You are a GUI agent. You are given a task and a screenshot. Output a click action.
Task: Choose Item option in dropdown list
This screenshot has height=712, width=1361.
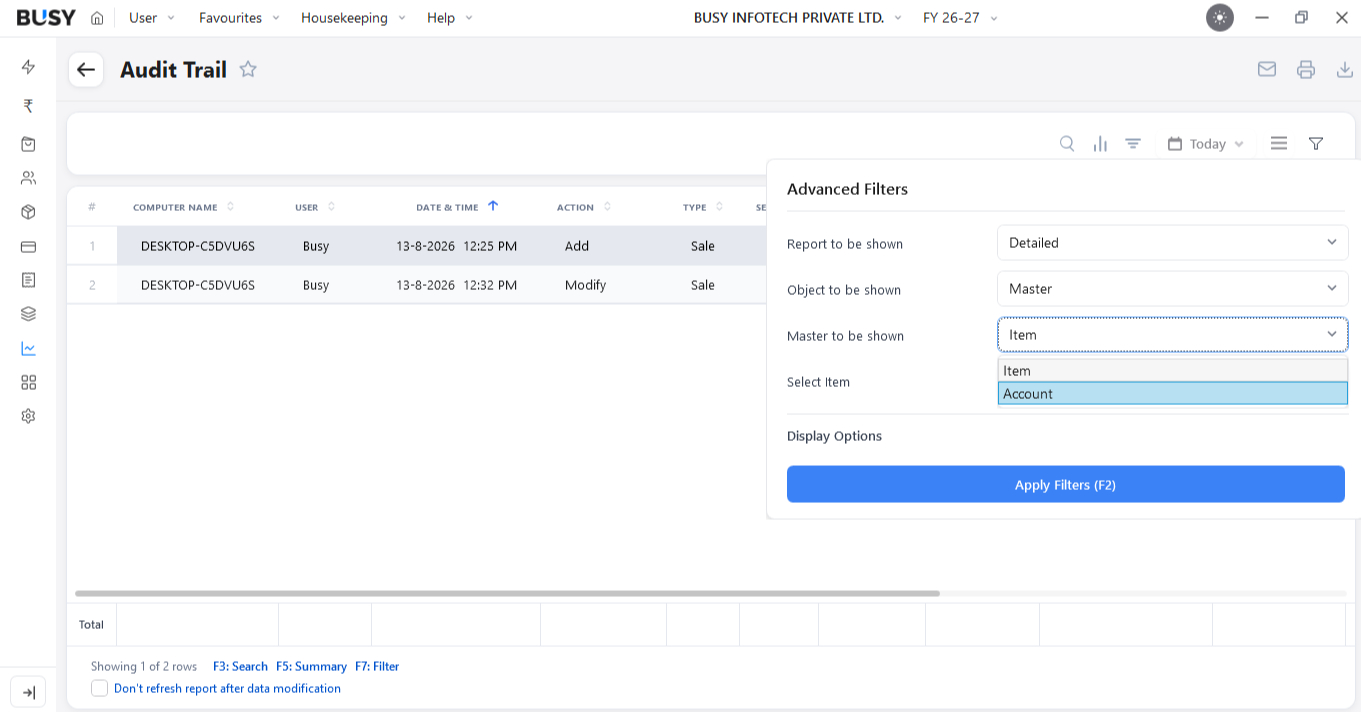click(x=1172, y=371)
